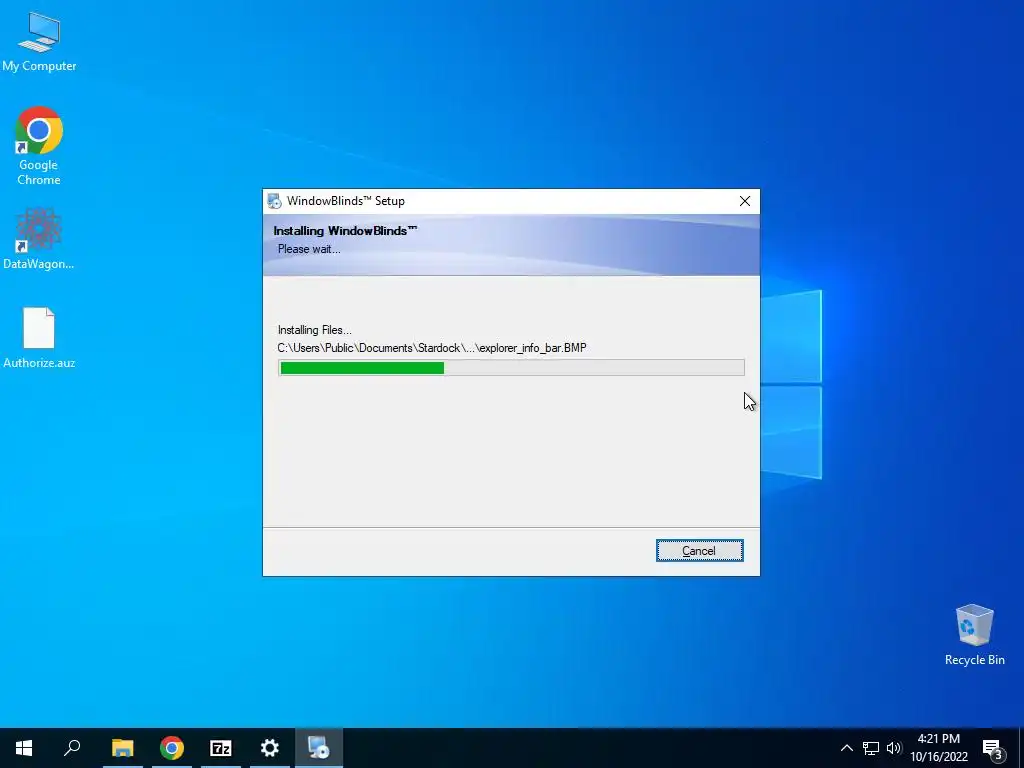The width and height of the screenshot is (1024, 768).
Task: Click the 'Please wait...' message
Action: (309, 249)
